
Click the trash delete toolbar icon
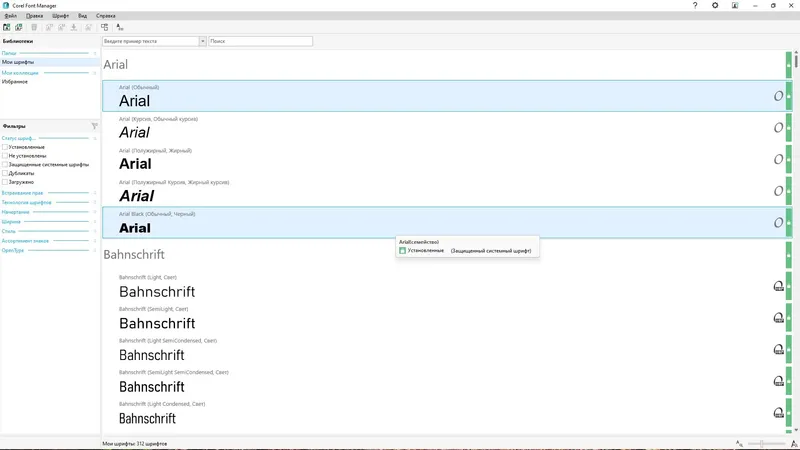point(34,27)
